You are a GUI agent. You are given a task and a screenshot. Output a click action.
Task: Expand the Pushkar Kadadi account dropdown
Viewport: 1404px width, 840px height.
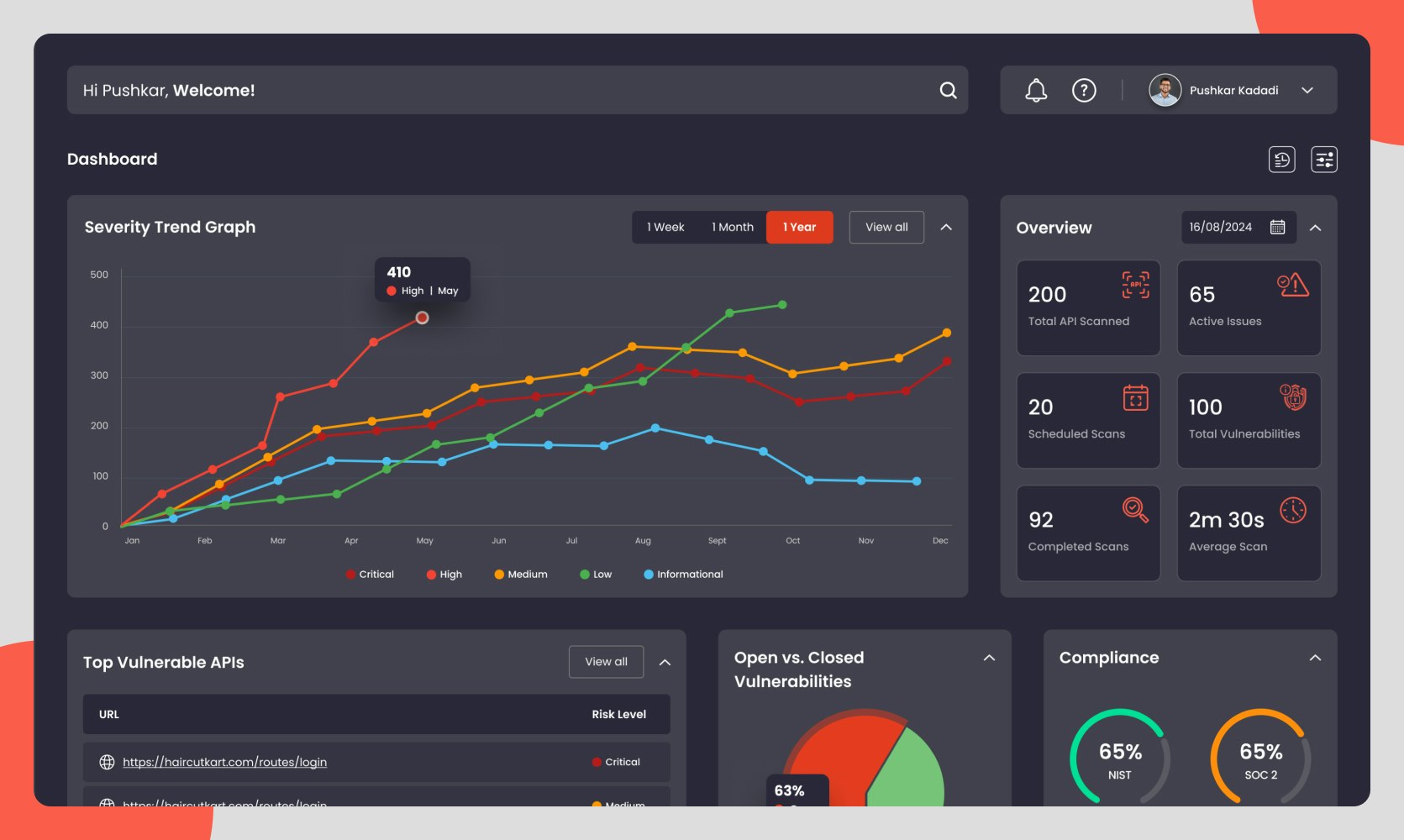[x=1307, y=91]
